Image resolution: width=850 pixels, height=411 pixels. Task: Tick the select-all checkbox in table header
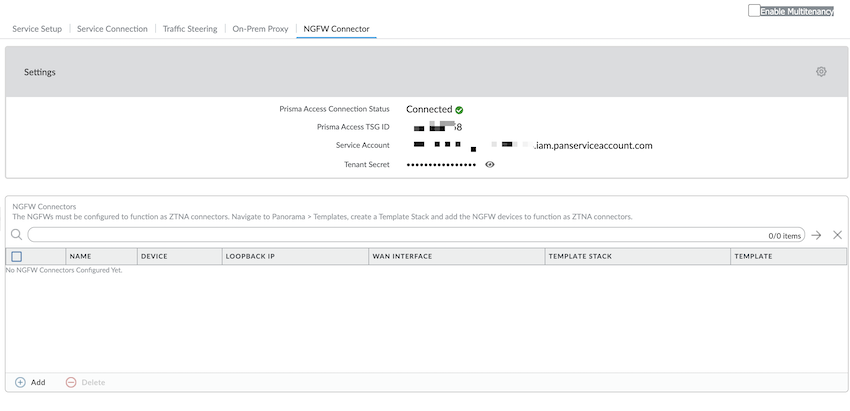point(16,256)
